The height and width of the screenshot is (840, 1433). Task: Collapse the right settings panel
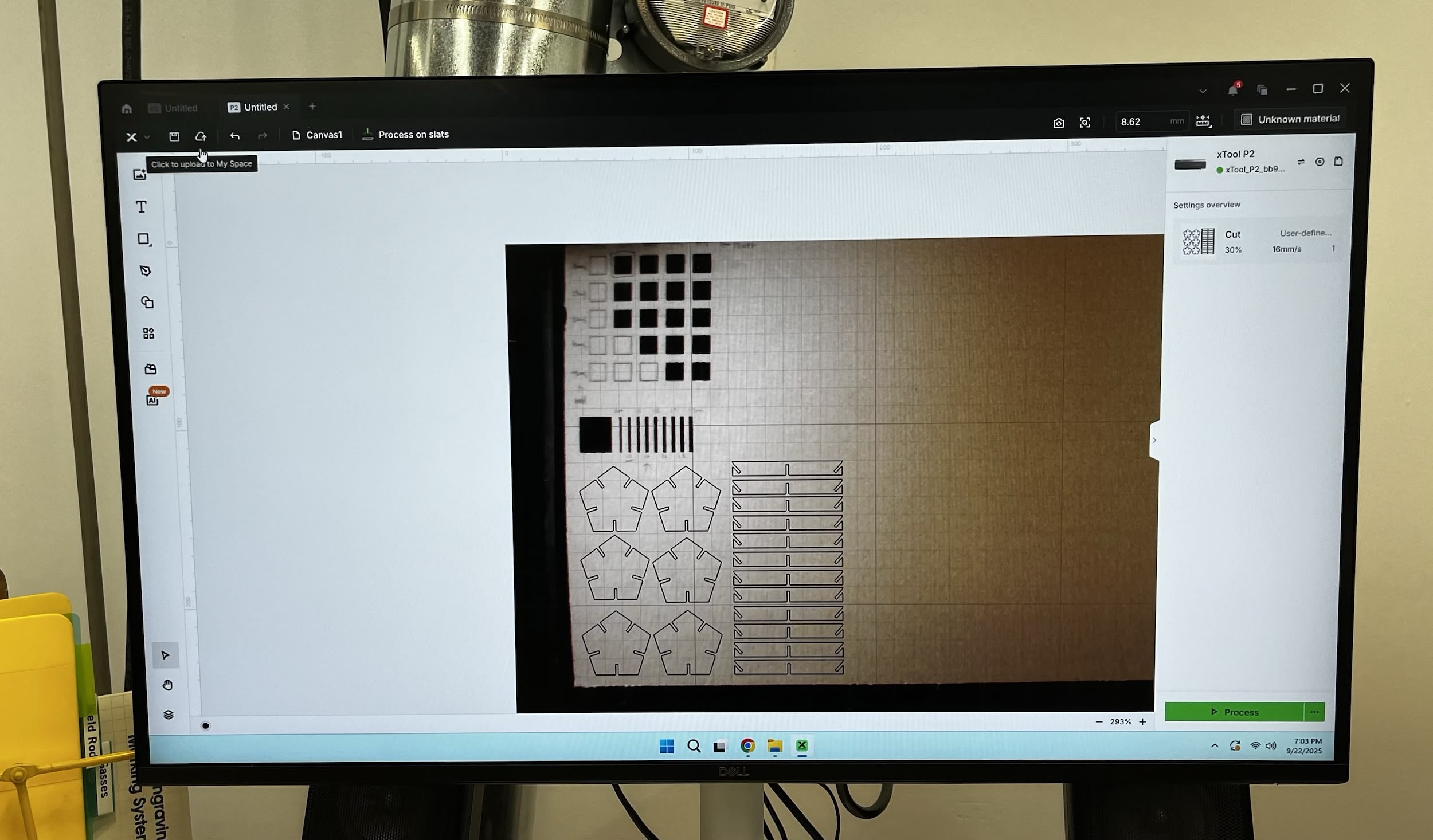(1154, 440)
